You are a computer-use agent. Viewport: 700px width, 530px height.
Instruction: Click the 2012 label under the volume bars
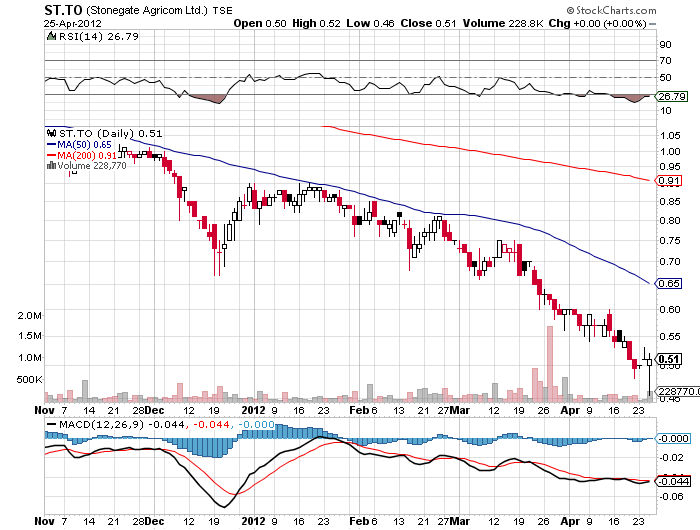[253, 410]
